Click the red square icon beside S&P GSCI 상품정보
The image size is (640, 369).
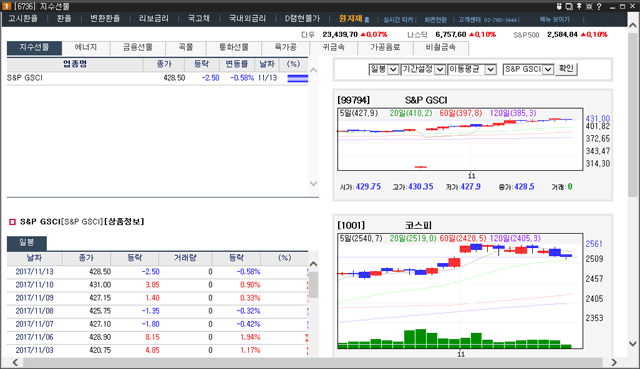click(x=12, y=222)
